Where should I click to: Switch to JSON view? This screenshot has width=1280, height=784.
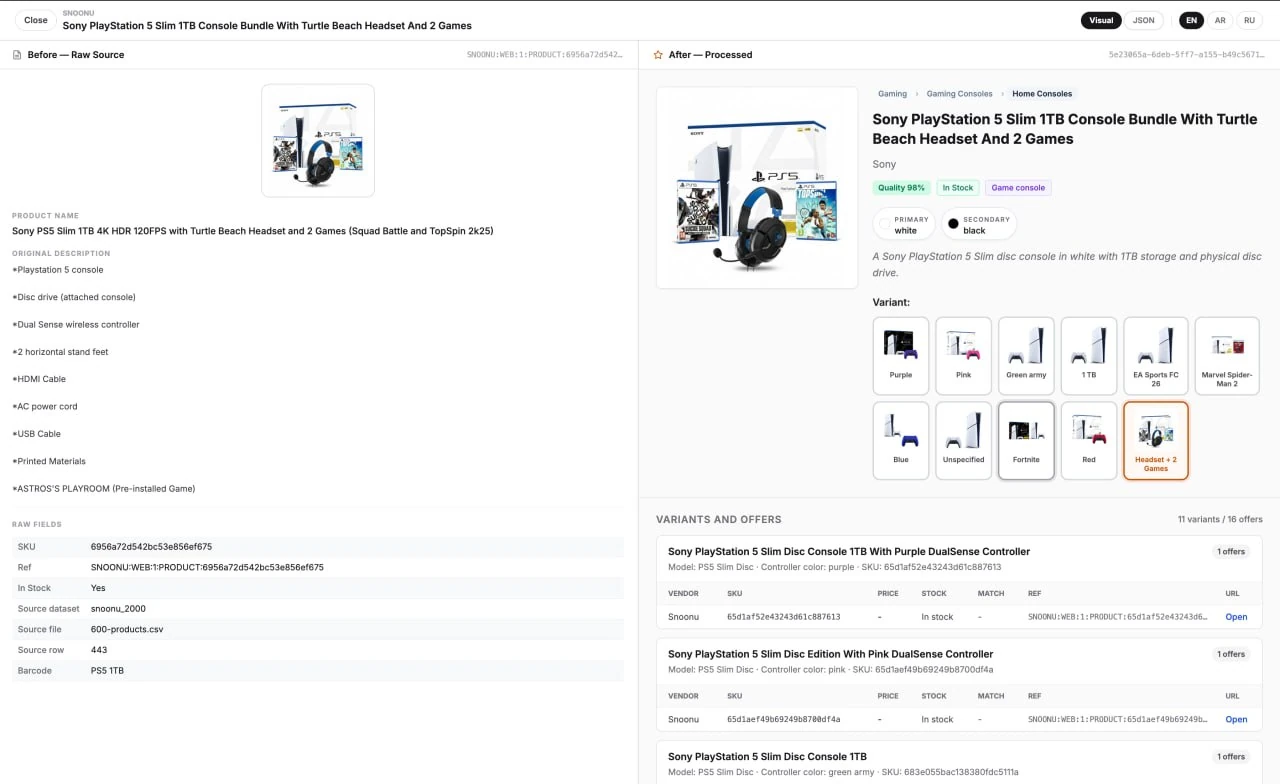pyautogui.click(x=1144, y=20)
